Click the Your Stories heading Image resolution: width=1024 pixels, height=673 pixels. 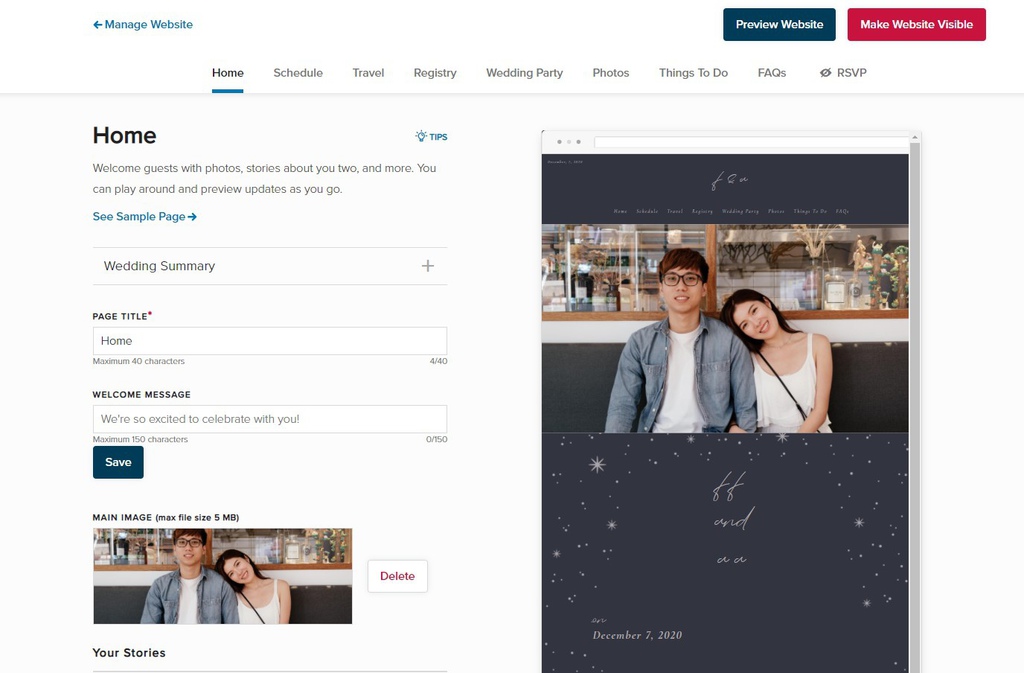129,653
